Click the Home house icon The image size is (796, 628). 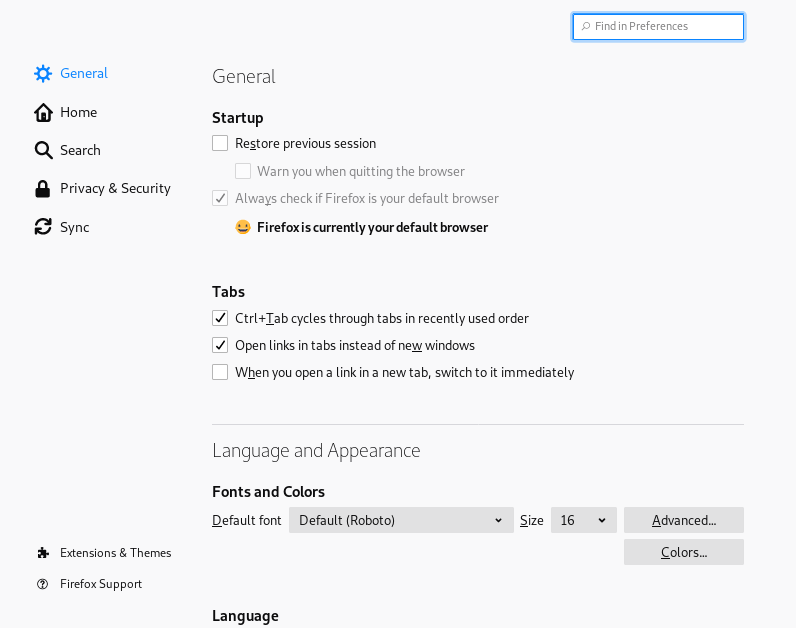click(43, 112)
